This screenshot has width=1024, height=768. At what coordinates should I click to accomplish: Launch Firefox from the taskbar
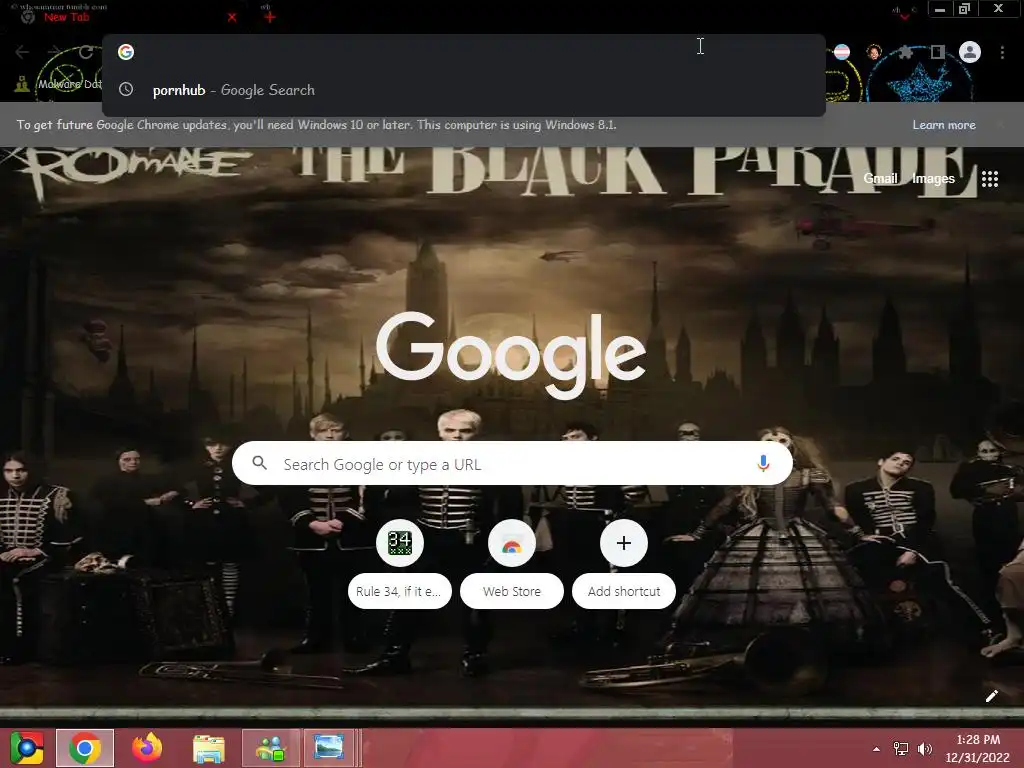coord(147,748)
